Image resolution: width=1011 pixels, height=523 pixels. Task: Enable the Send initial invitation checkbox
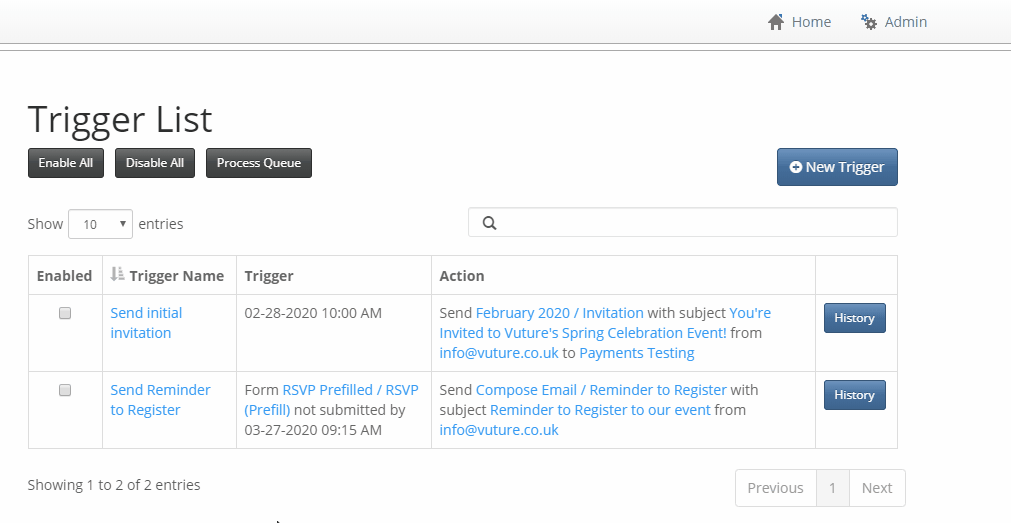click(64, 313)
